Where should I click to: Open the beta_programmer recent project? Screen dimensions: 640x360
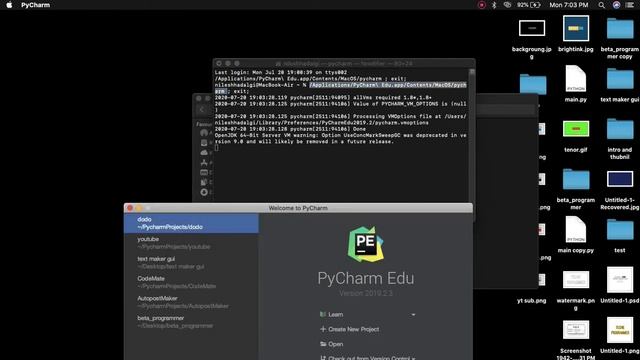(191, 322)
